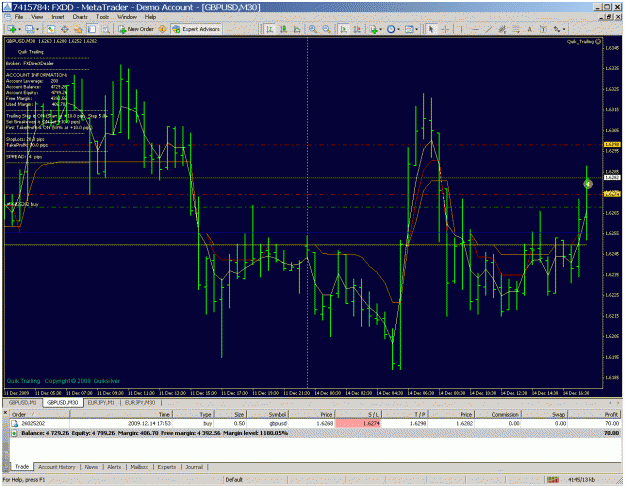Open the Charts menu

click(x=80, y=17)
